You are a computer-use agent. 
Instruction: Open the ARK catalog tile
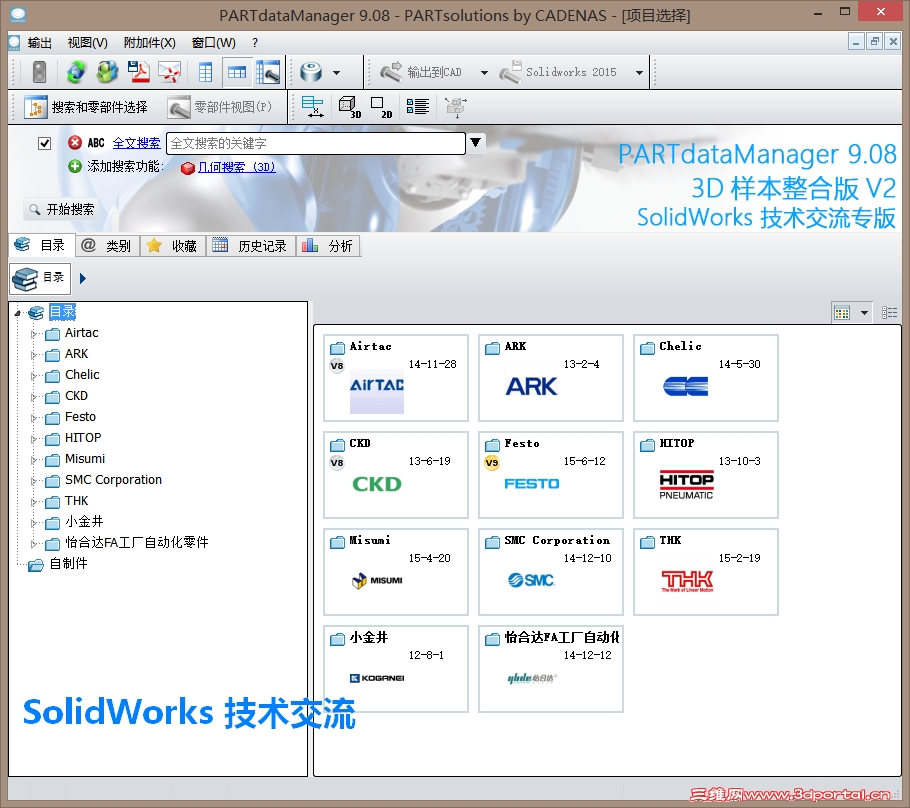coord(551,378)
